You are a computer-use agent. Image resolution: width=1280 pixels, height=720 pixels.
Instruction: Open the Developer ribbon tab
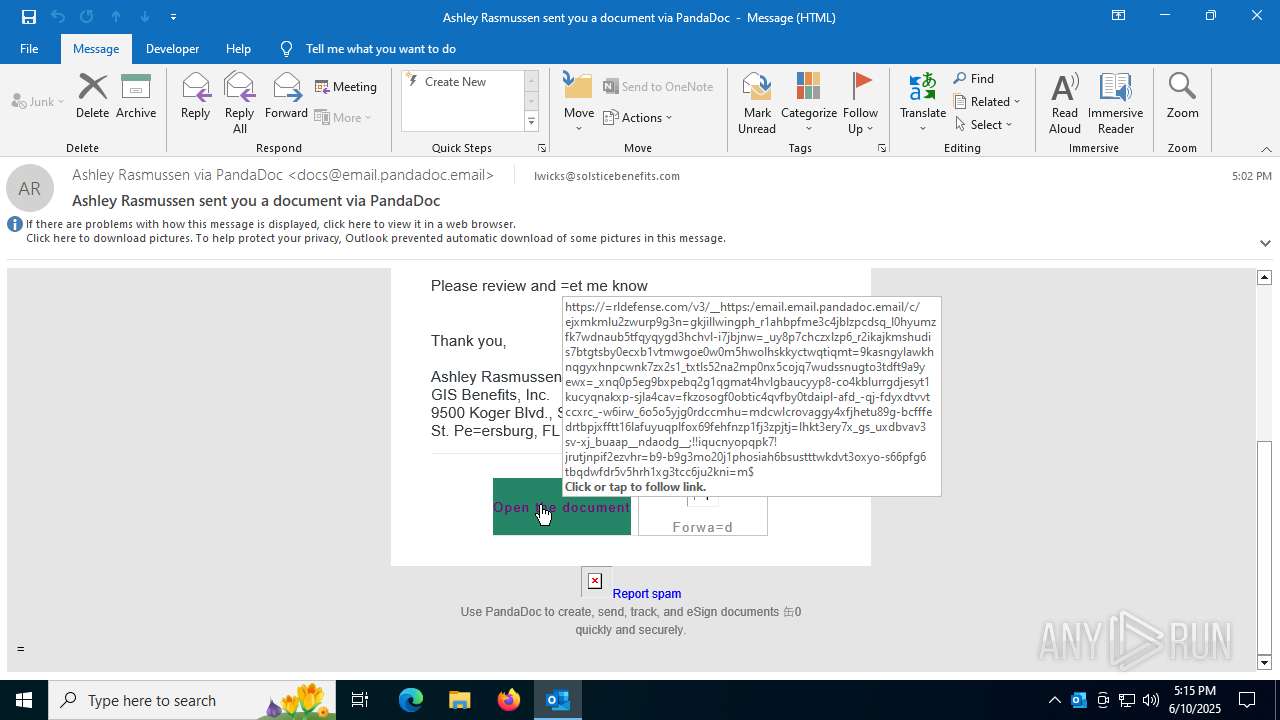172,48
